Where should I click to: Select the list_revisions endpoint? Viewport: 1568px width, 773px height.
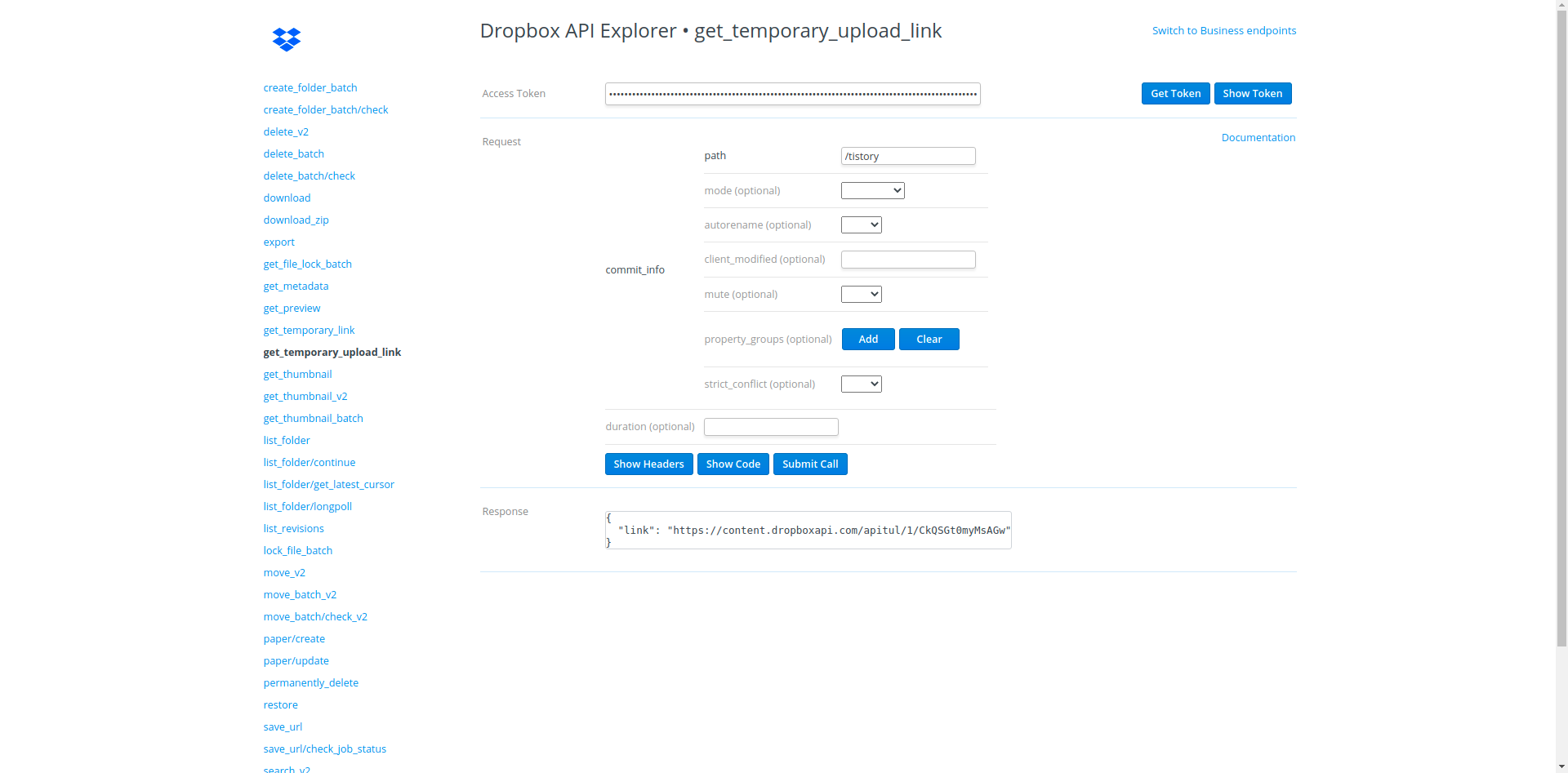point(293,528)
